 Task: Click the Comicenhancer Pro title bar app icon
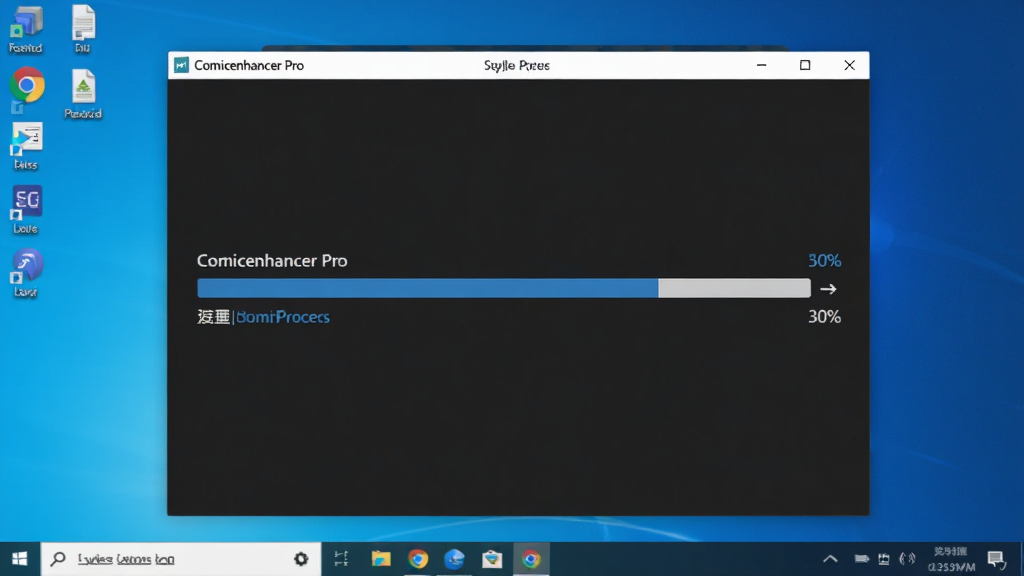click(x=181, y=65)
